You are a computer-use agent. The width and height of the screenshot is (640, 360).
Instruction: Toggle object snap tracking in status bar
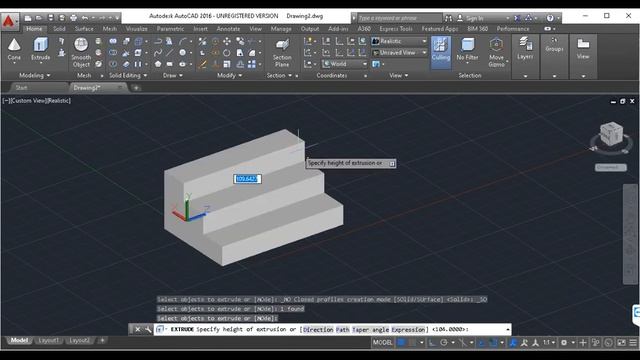(x=481, y=343)
